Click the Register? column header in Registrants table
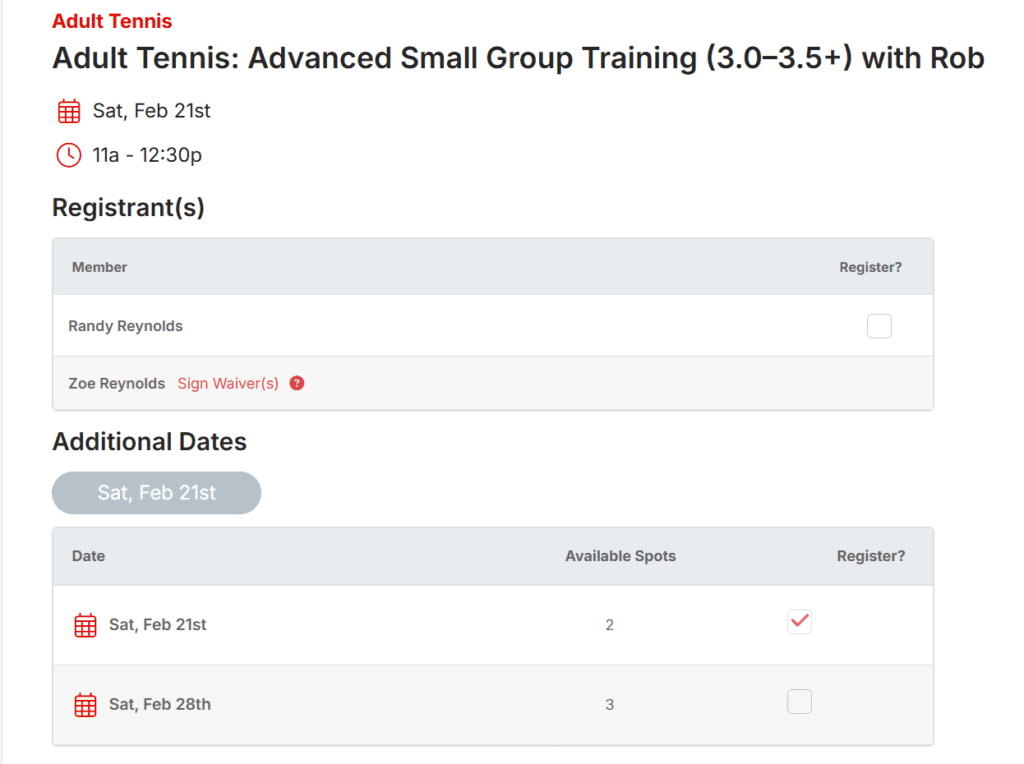The width and height of the screenshot is (1024, 764). (x=871, y=267)
